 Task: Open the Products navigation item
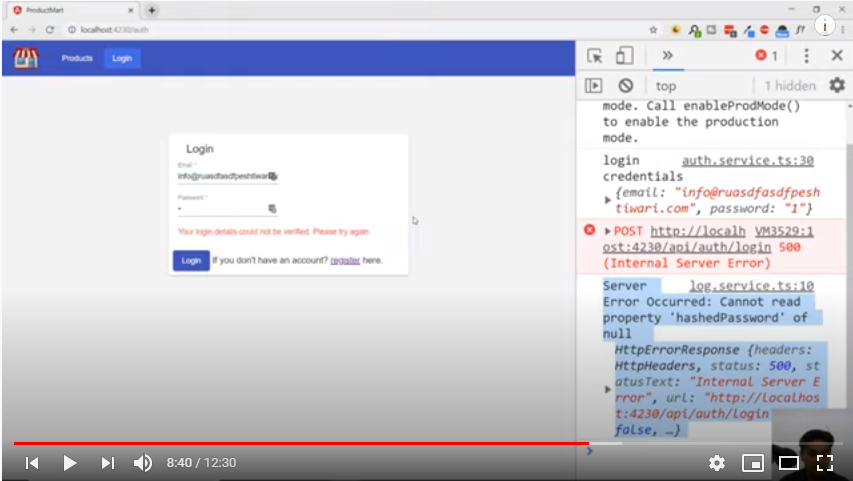(77, 59)
